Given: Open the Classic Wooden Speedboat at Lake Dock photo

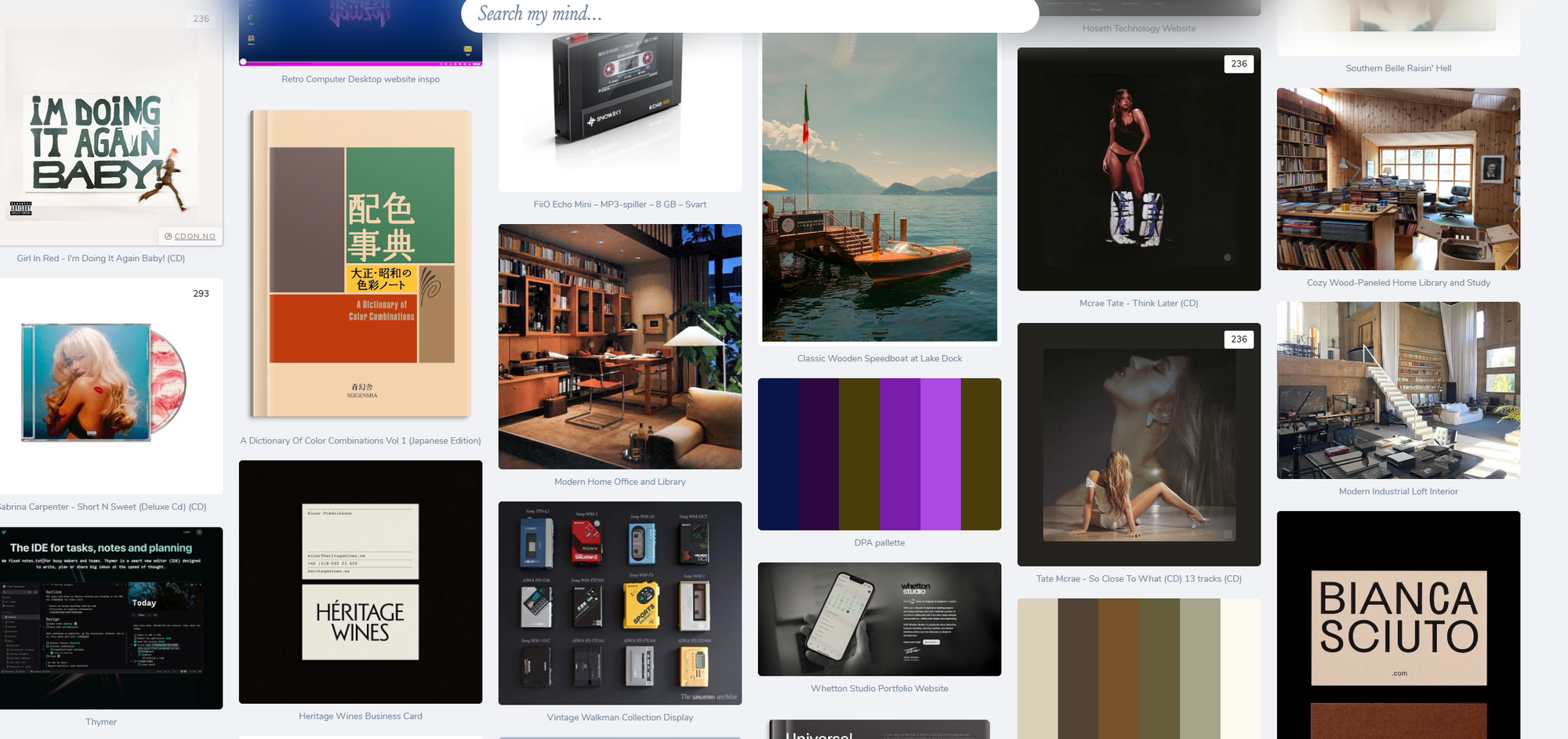Looking at the screenshot, I should click(879, 187).
